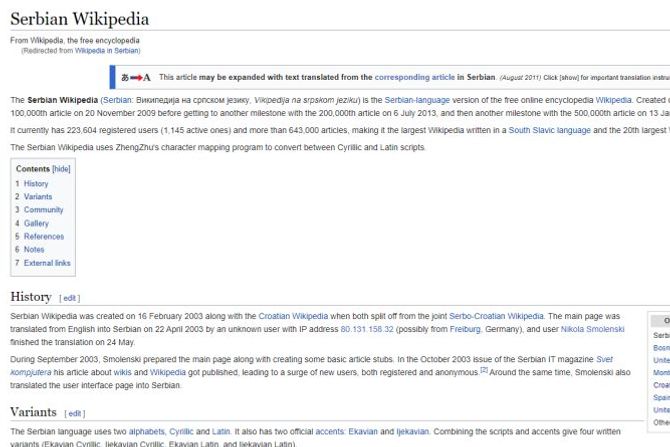Open the 'corresponding article' link
The height and width of the screenshot is (447, 670).
(x=414, y=77)
